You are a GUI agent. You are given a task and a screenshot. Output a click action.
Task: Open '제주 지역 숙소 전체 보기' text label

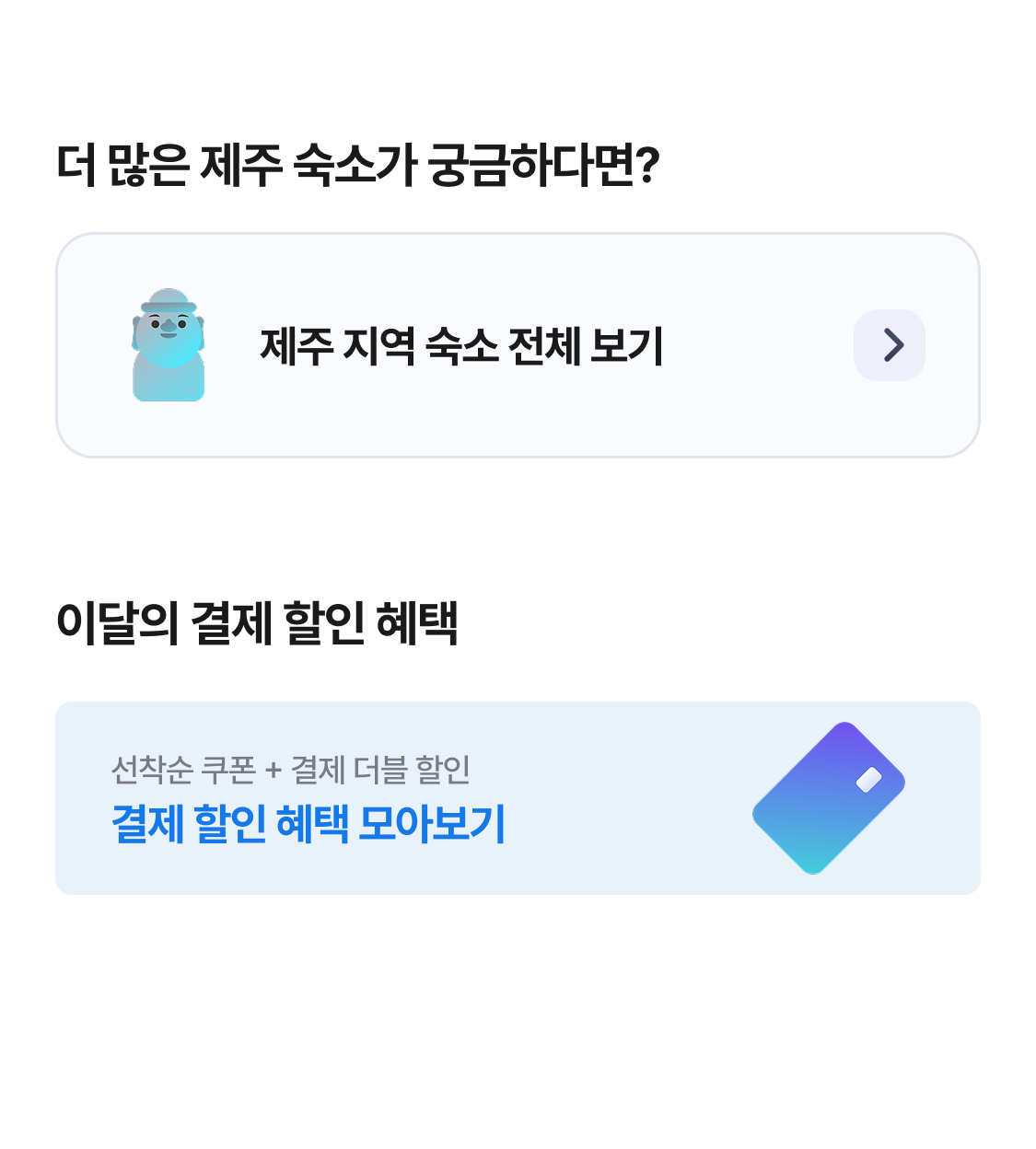[461, 346]
